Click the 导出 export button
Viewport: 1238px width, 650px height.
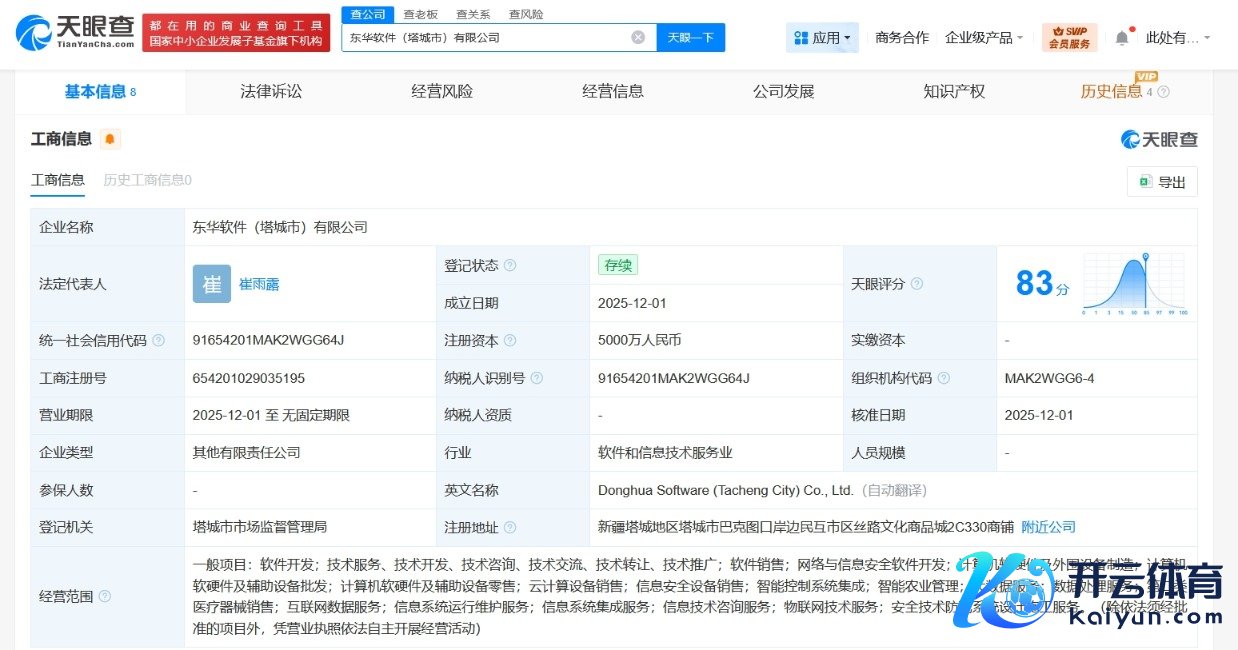[1162, 182]
